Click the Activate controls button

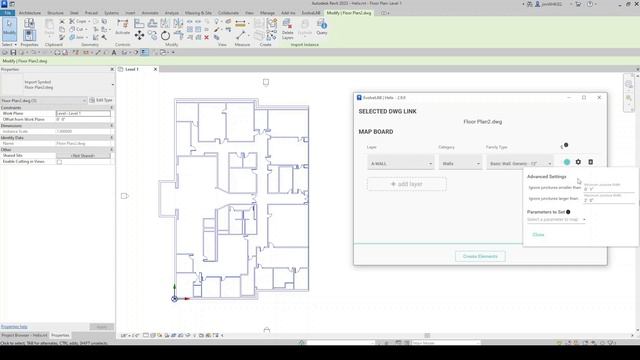click(x=122, y=27)
